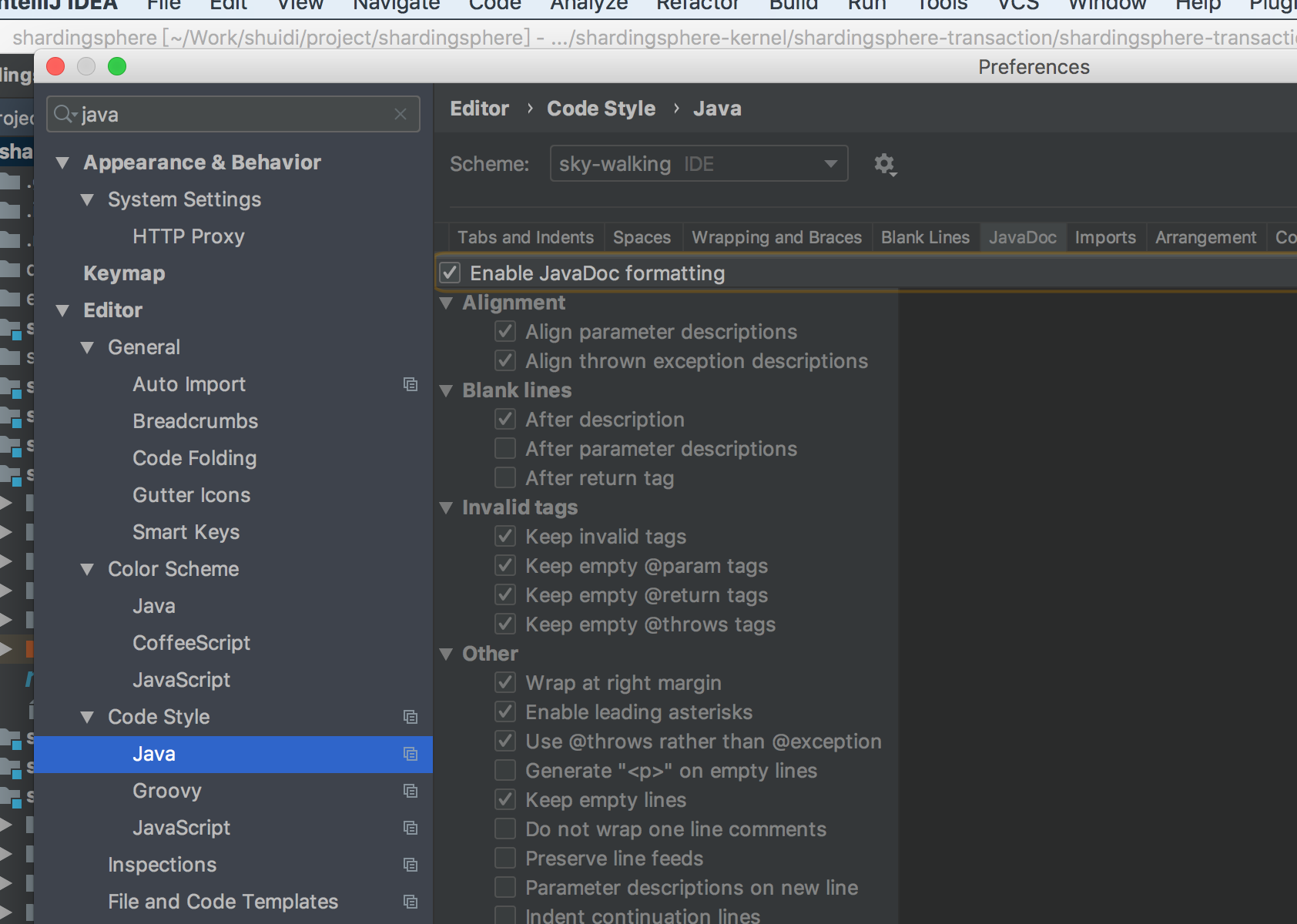Screen dimensions: 1297x924
Task: Collapse Editor tree node
Action: click(63, 311)
